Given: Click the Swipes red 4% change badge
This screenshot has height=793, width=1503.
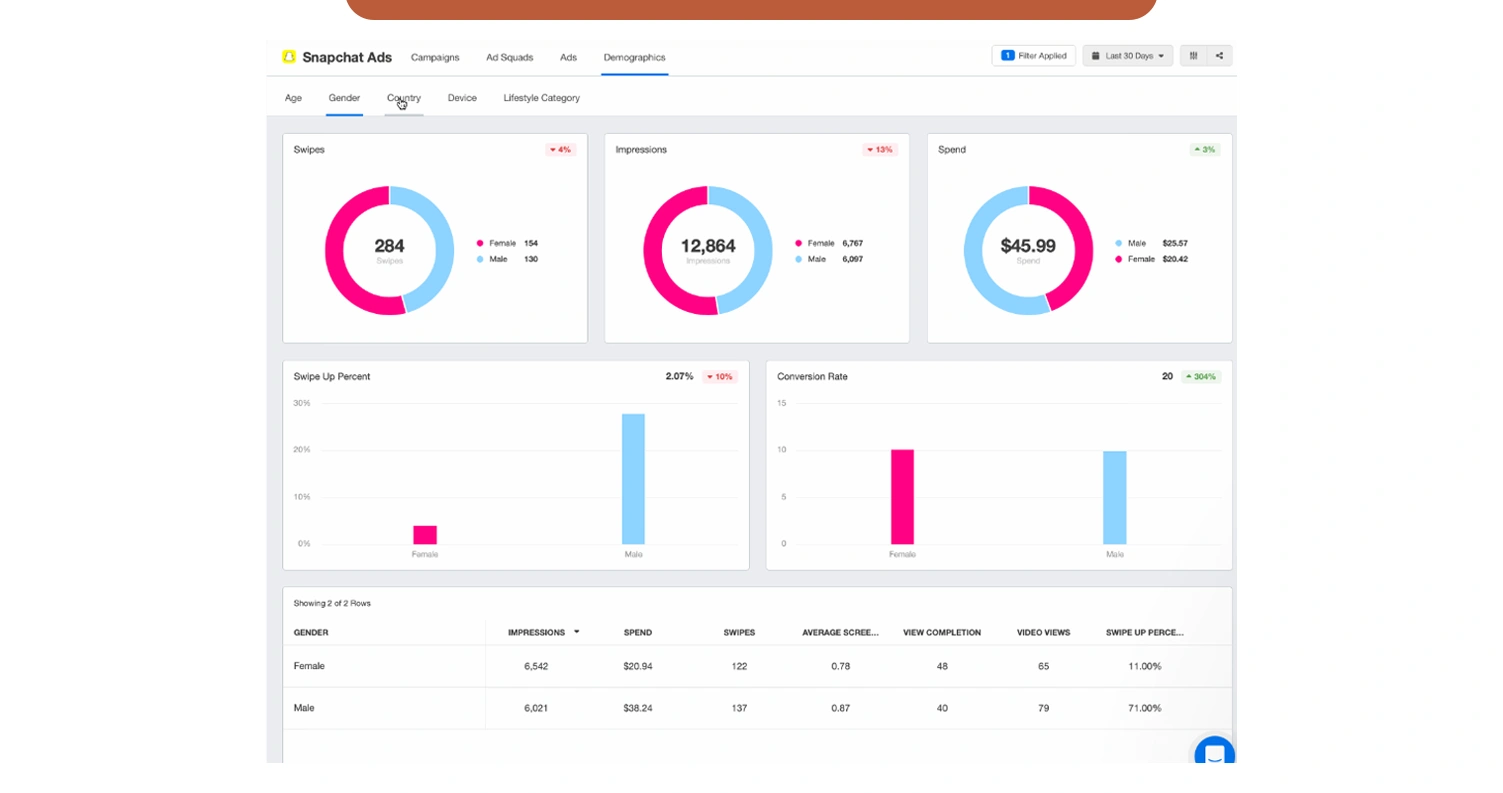Looking at the screenshot, I should click(x=560, y=150).
